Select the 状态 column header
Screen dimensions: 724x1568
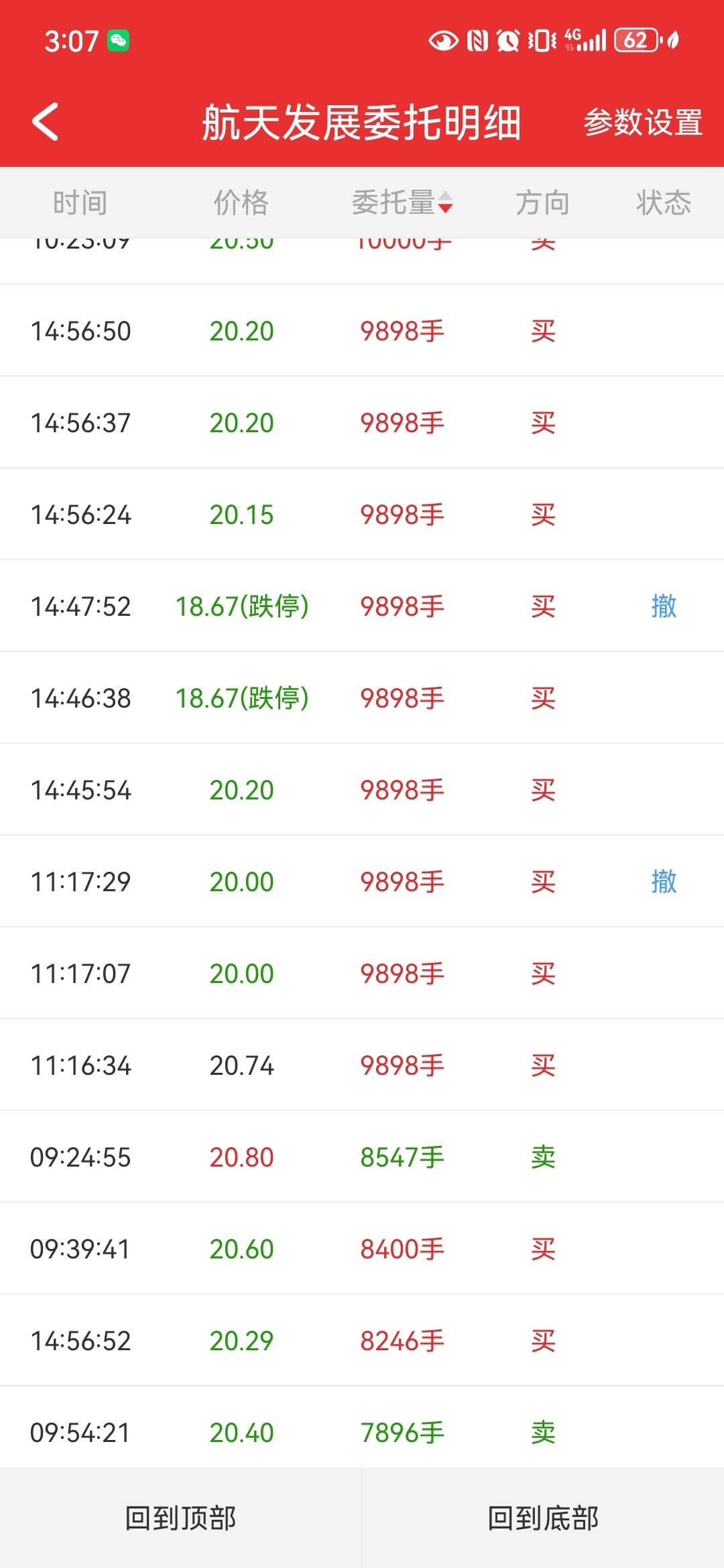[664, 202]
